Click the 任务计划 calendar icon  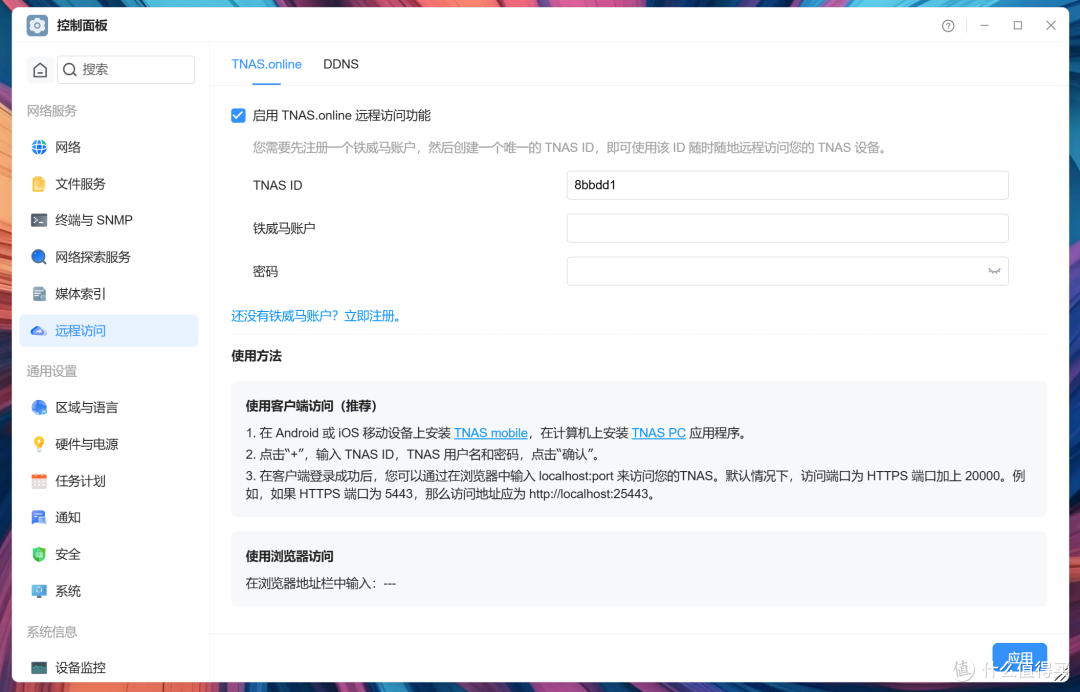(39, 481)
